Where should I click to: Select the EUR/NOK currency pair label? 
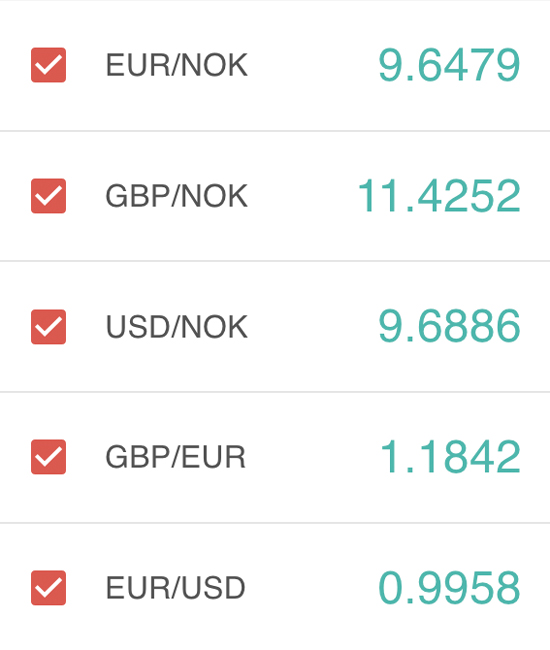tap(177, 65)
